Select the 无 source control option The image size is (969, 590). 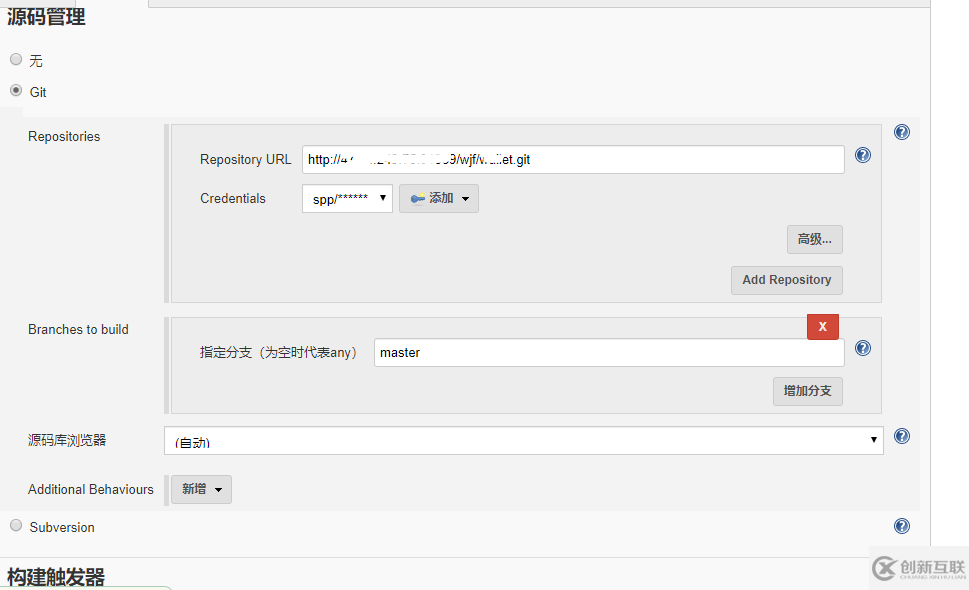click(16, 59)
